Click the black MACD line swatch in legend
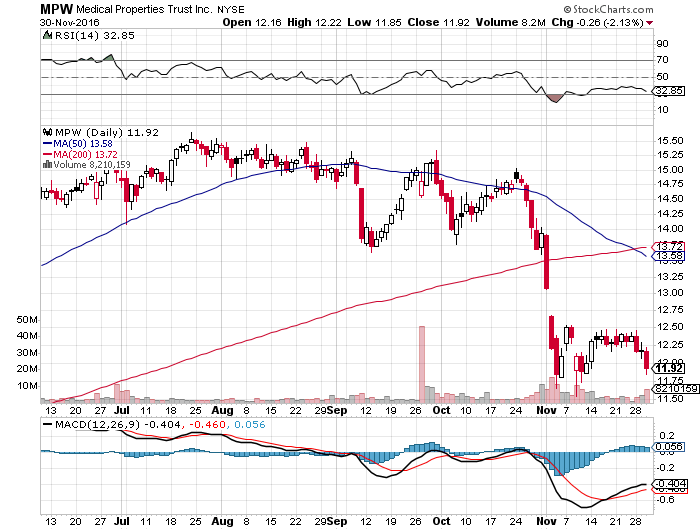The image size is (700, 530). pos(47,425)
